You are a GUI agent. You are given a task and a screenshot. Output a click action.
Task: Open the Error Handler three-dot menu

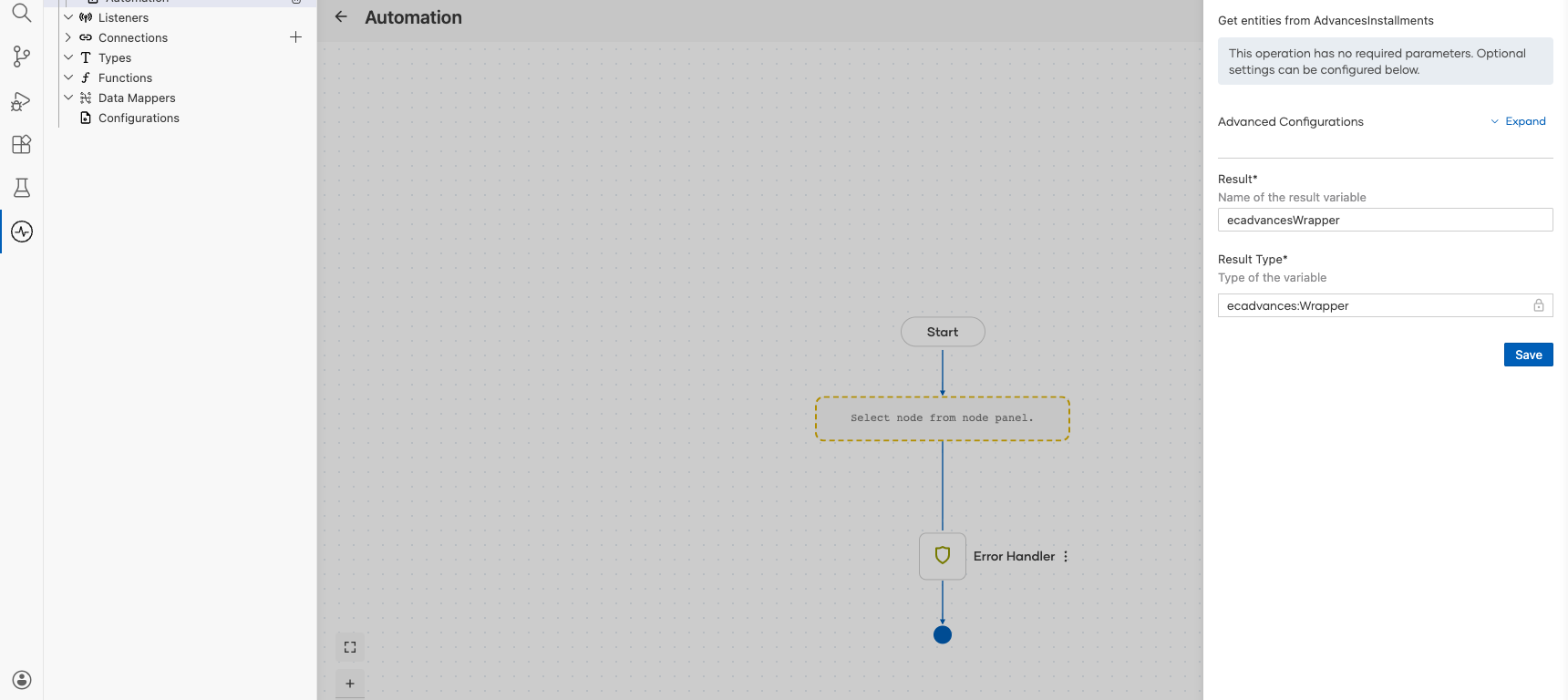click(x=1066, y=556)
